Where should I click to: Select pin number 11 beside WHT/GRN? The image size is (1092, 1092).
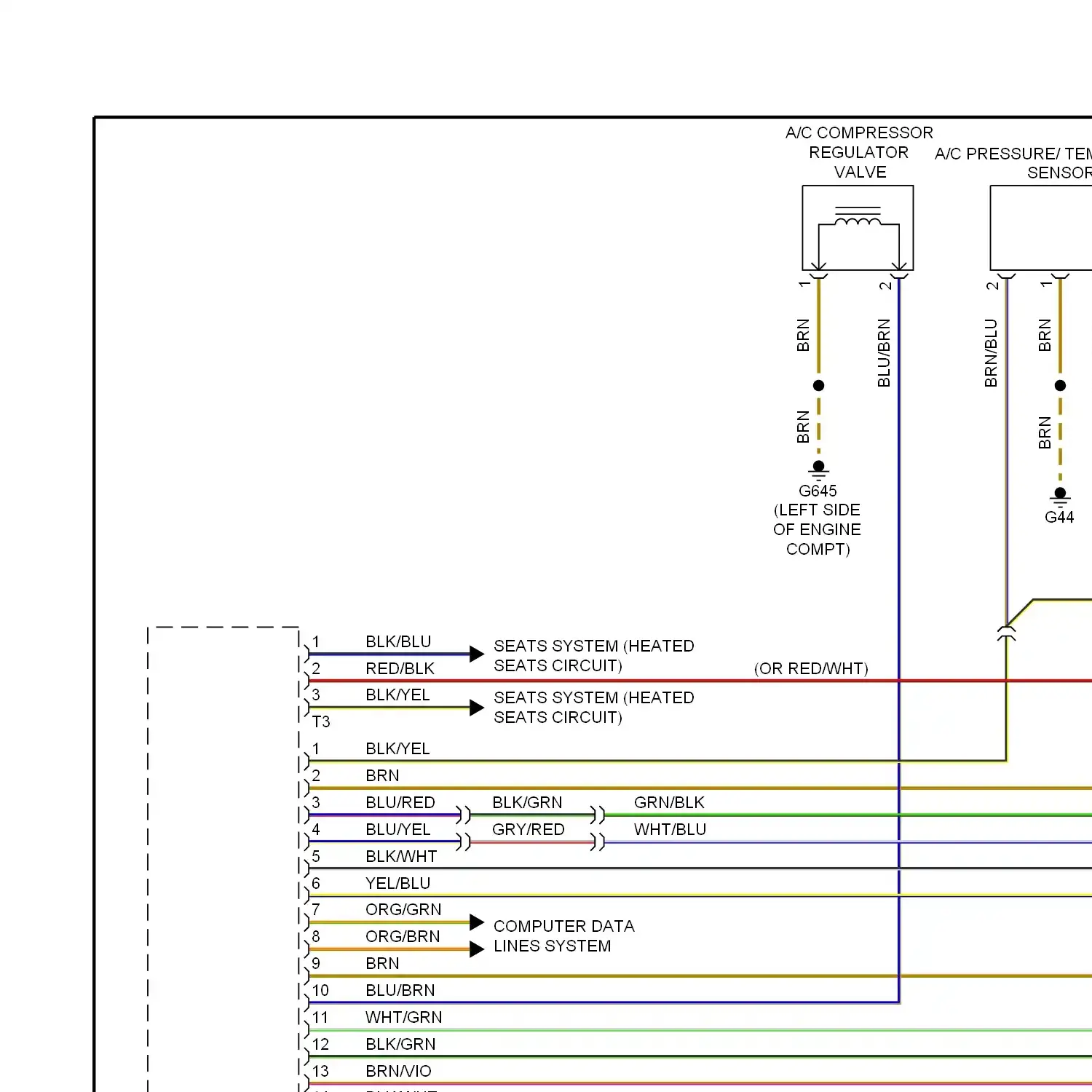coord(320,1017)
